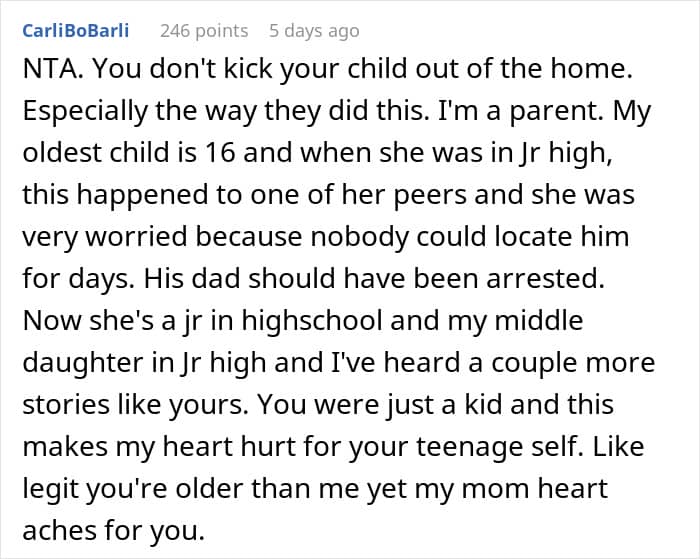
Task: Click the '5 days ago' timestamp
Action: 314,31
